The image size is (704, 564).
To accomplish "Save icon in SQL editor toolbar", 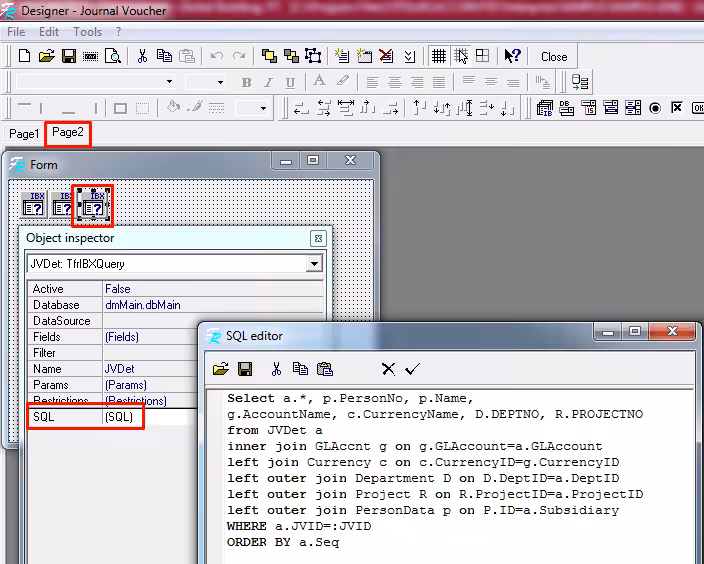I will [245, 369].
